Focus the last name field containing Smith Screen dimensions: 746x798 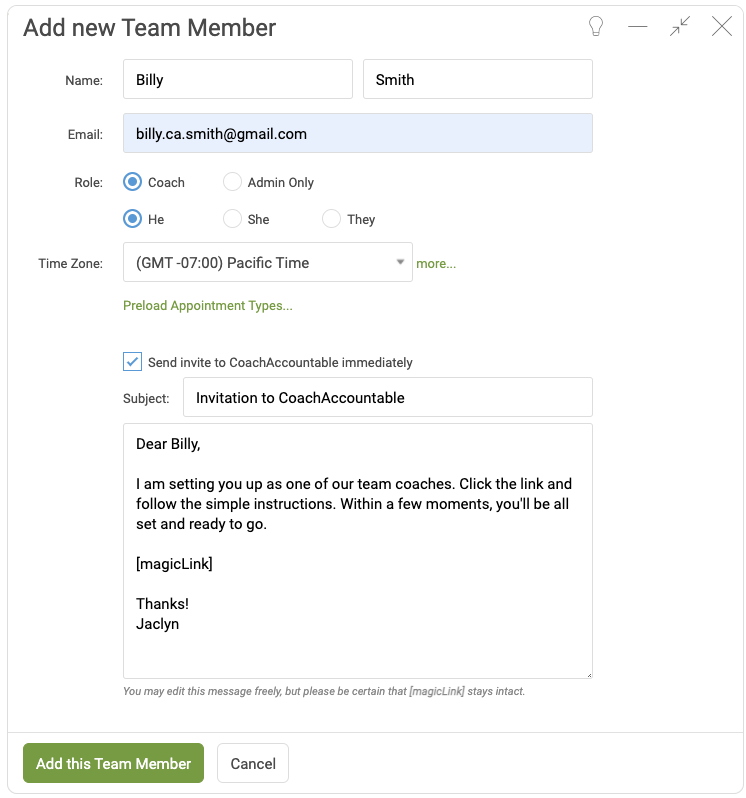(478, 79)
